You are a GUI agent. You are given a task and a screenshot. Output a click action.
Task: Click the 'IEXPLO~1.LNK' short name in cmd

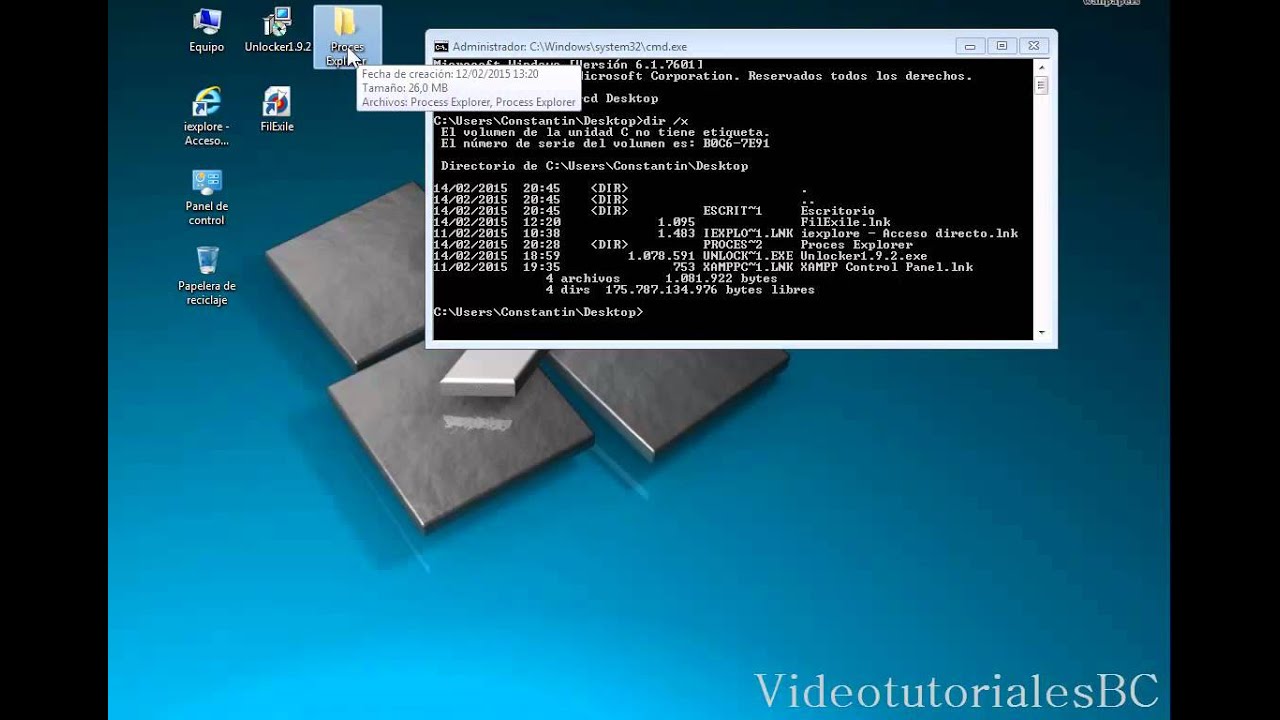[x=747, y=233]
